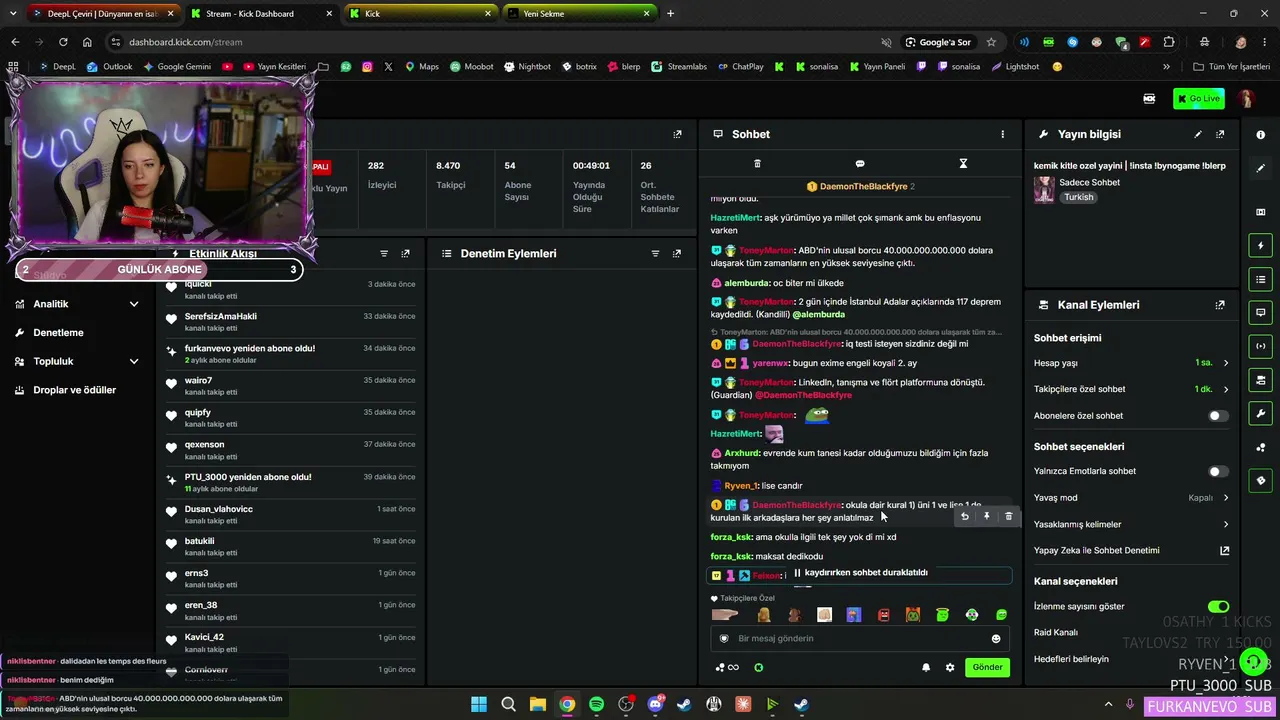Screen dimensions: 1280x720
Task: Click the trash icon below the Sohbet header
Action: coord(757,164)
